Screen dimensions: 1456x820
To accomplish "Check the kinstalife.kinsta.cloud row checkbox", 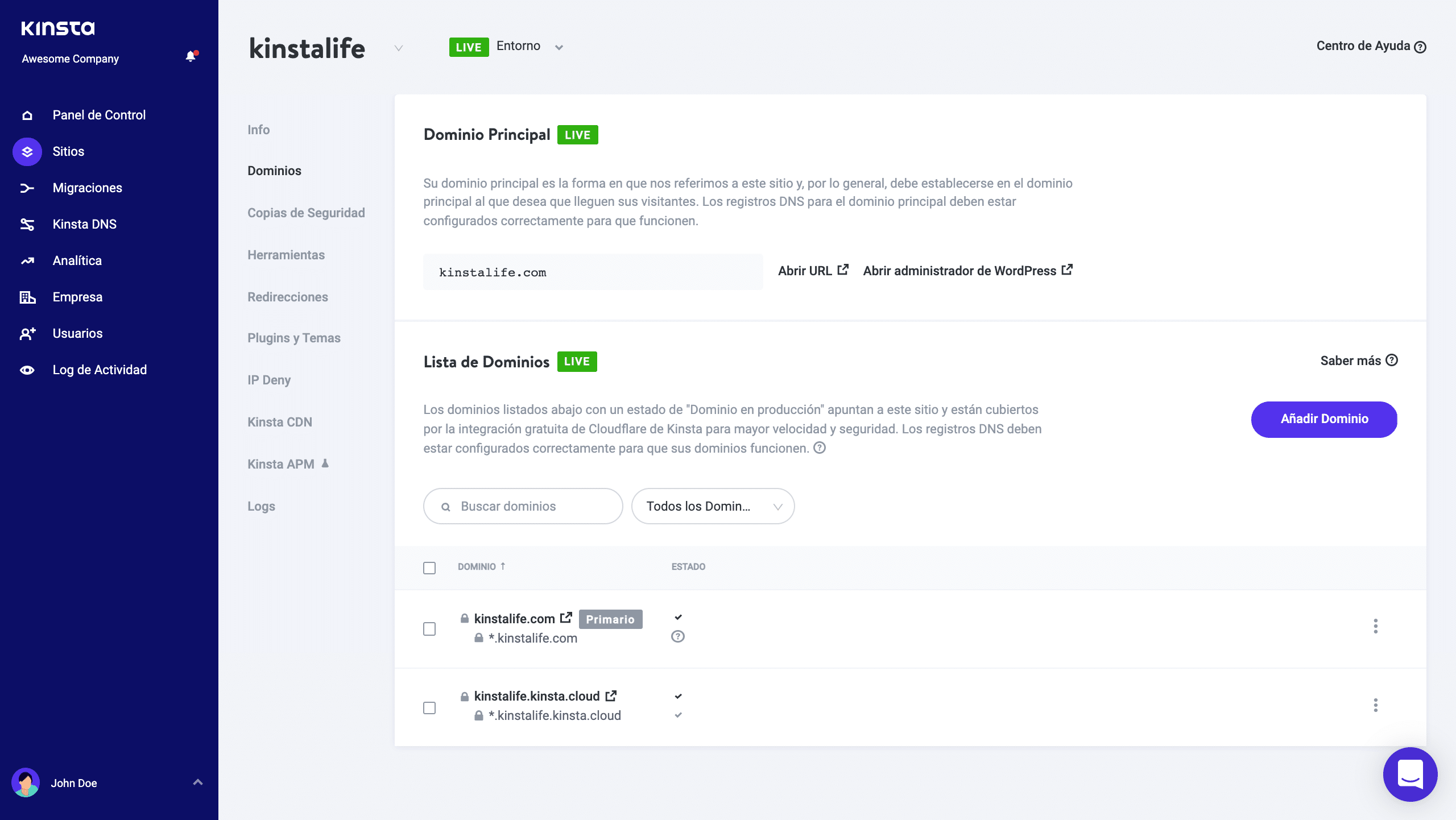I will [x=429, y=707].
